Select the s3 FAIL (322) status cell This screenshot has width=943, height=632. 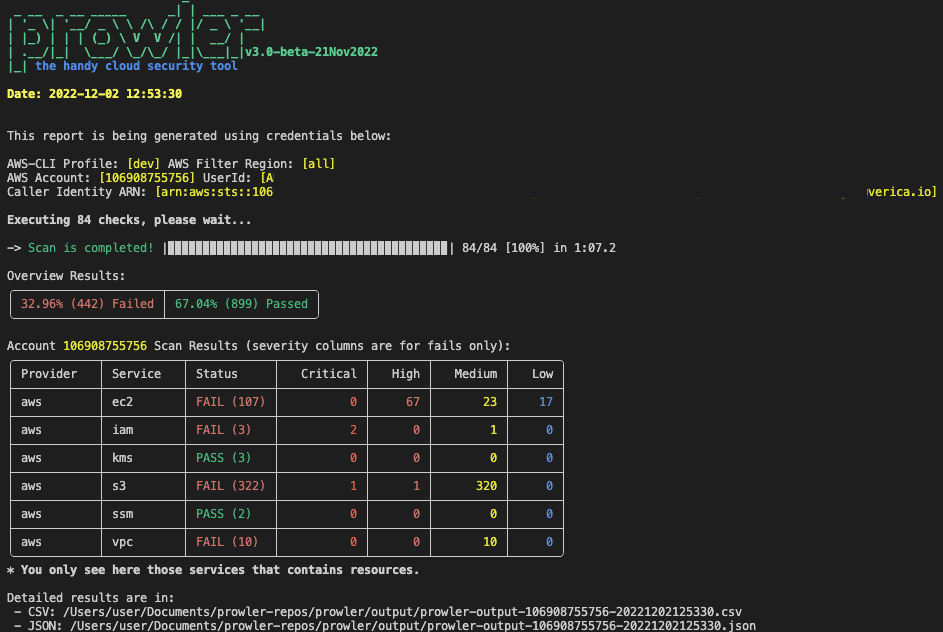click(x=228, y=486)
